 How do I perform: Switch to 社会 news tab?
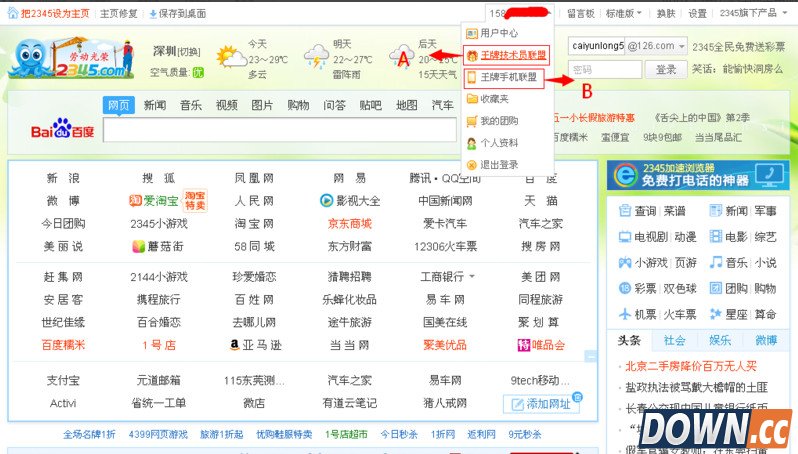pyautogui.click(x=674, y=340)
